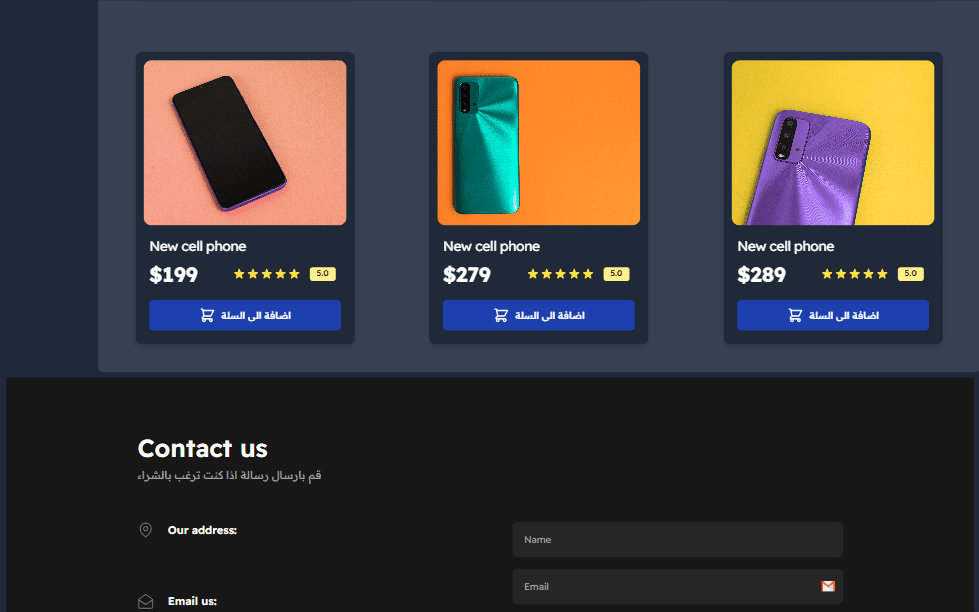
Task: Open the green phone product image
Action: coord(539,142)
